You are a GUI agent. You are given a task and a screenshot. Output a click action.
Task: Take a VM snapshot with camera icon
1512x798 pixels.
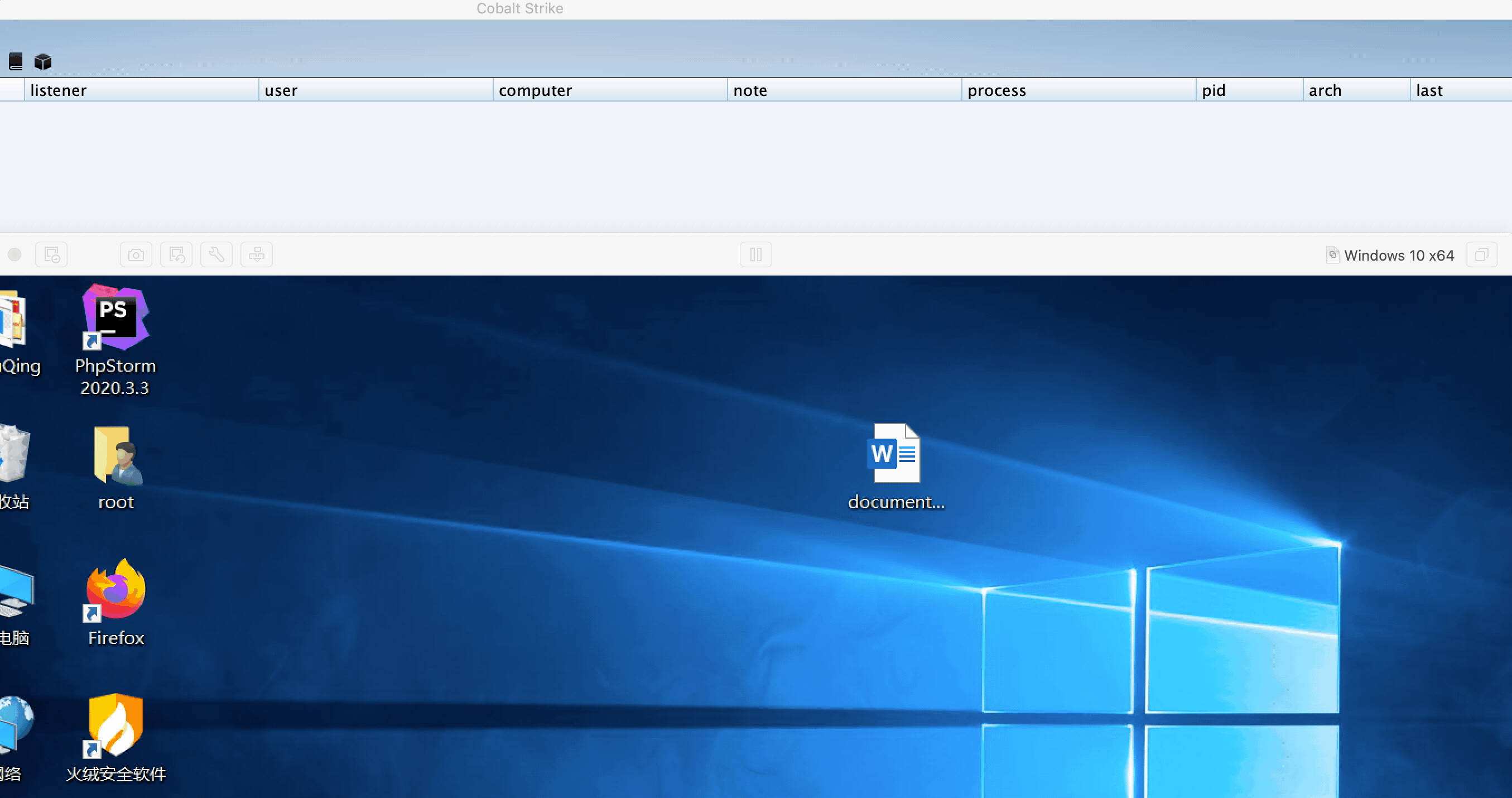click(x=136, y=255)
